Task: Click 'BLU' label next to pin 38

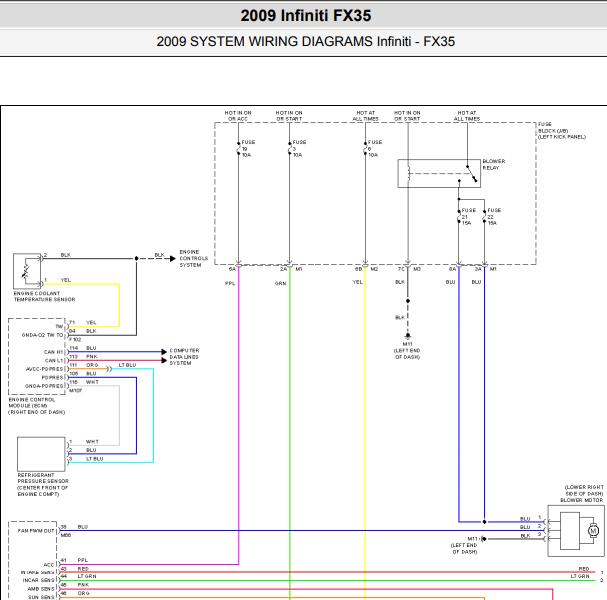Action: click(83, 526)
